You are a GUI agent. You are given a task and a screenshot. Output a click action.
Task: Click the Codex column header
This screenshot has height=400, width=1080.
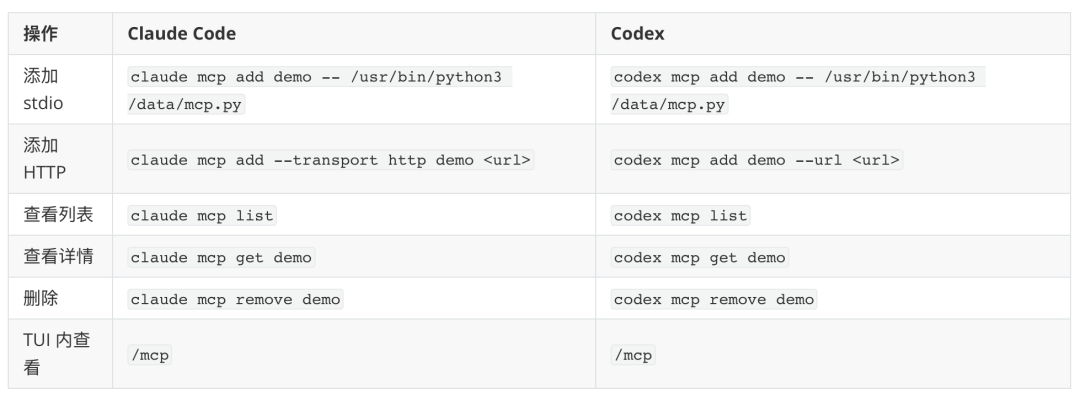click(637, 34)
